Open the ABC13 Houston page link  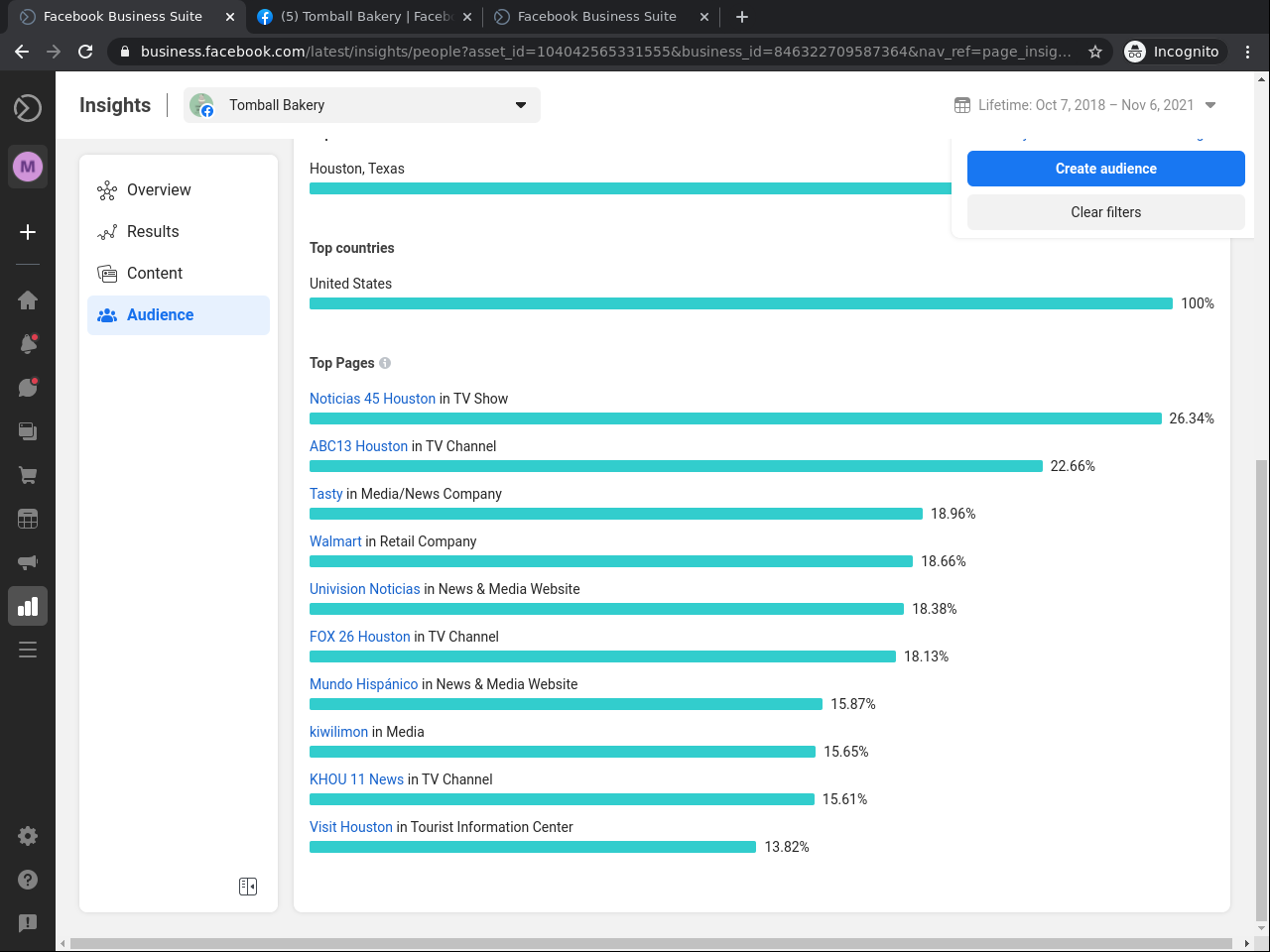pos(358,446)
